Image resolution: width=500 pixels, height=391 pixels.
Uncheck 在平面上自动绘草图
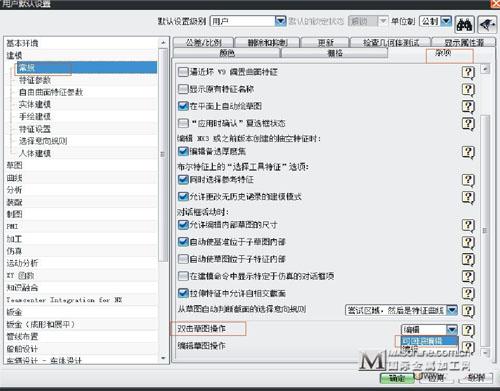183,106
